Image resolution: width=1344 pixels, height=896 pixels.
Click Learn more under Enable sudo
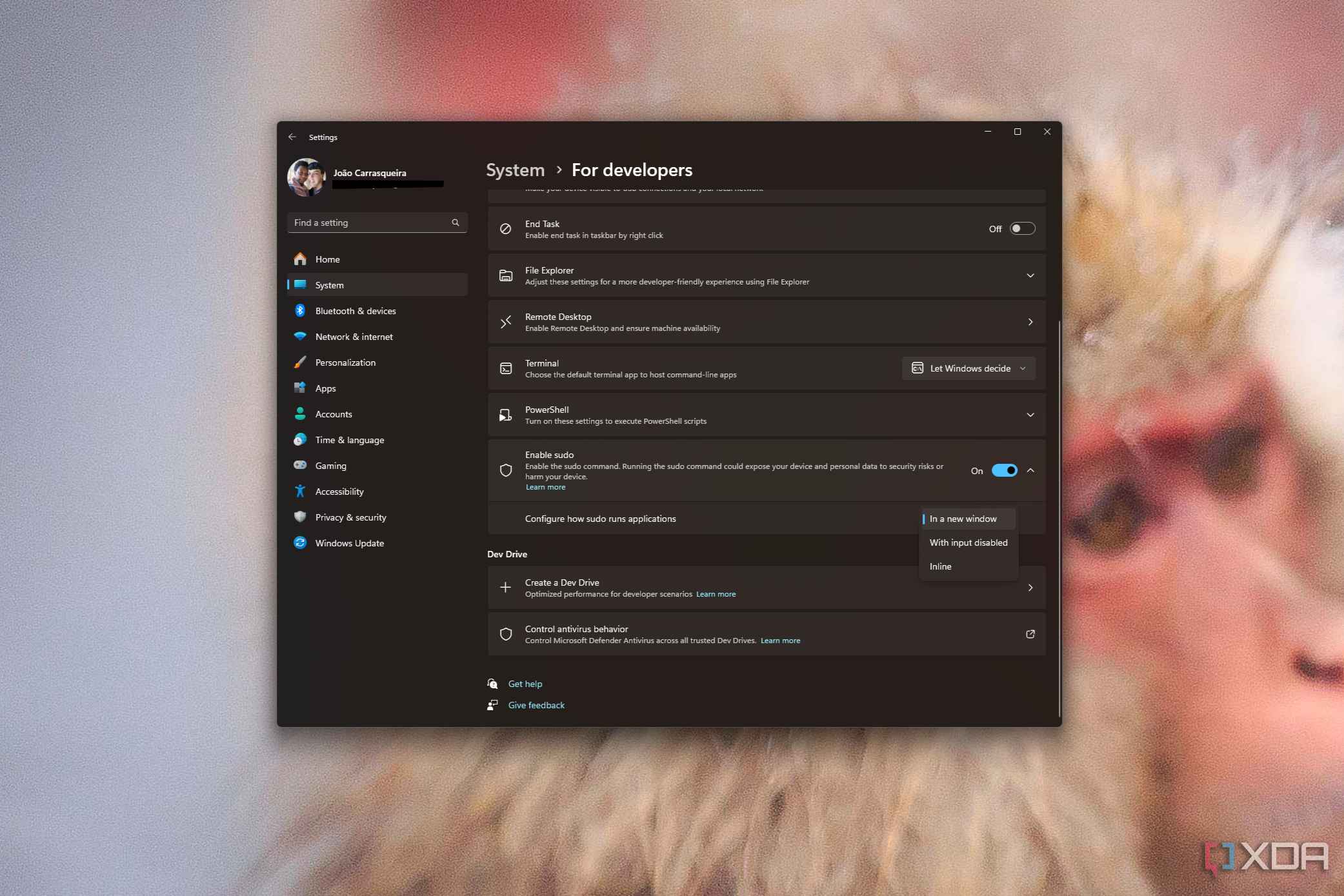pos(545,487)
